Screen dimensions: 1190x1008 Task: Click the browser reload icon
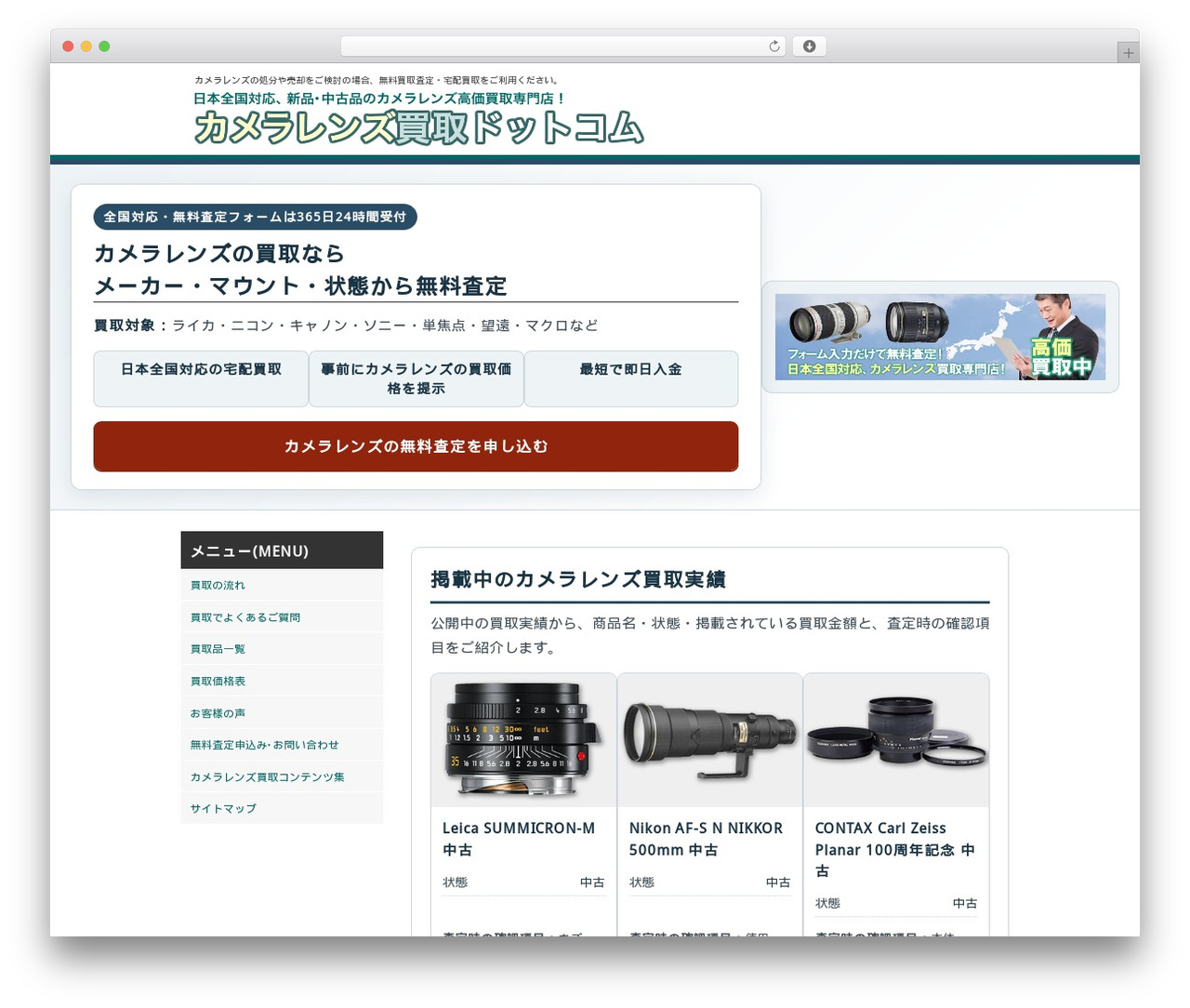[774, 46]
